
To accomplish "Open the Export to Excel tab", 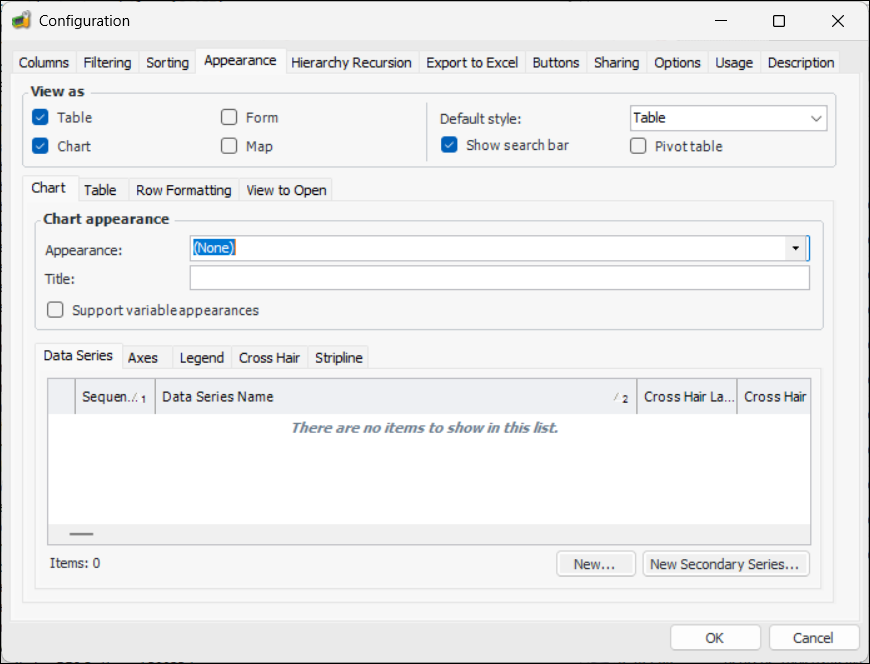I will [x=472, y=62].
